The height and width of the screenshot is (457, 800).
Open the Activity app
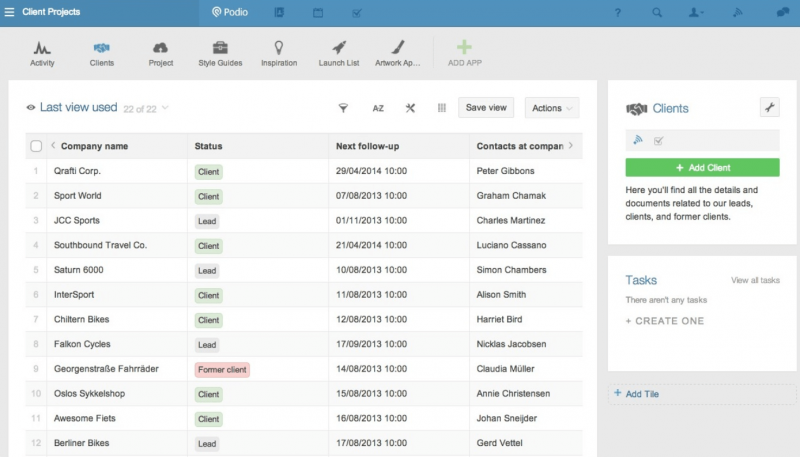[x=42, y=54]
